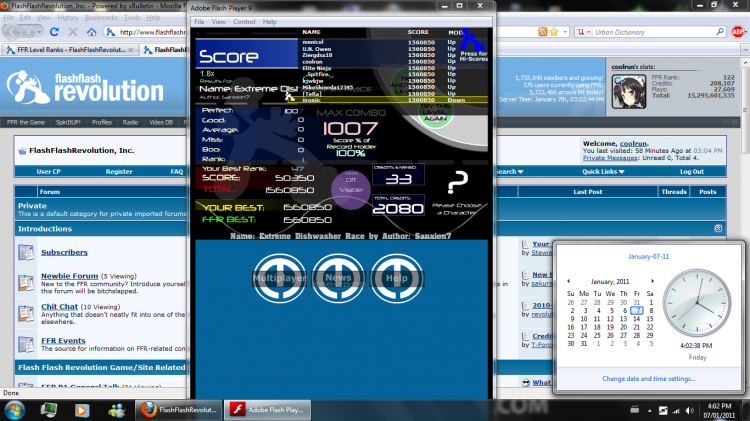The height and width of the screenshot is (421, 750).
Task: Open Private Messages link
Action: coord(610,158)
